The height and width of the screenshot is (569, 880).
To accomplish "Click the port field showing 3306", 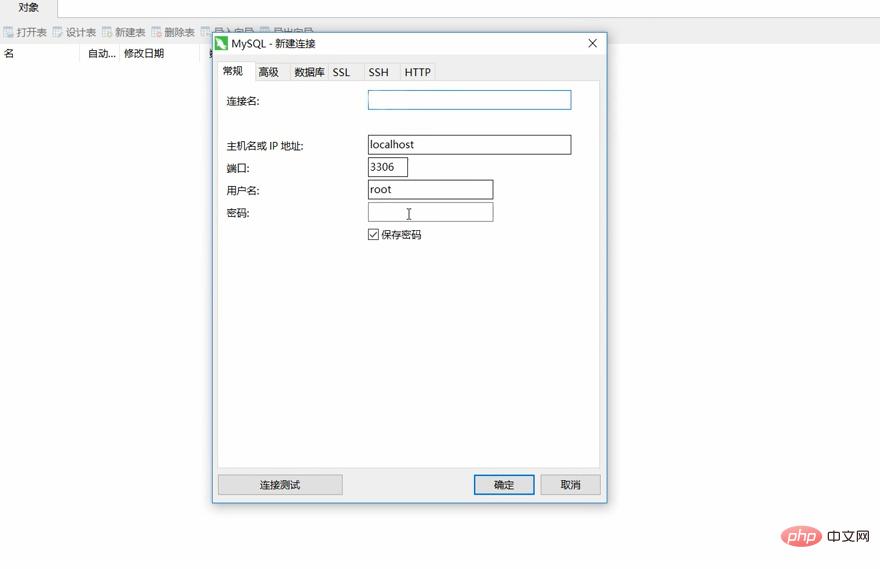I will (x=388, y=167).
